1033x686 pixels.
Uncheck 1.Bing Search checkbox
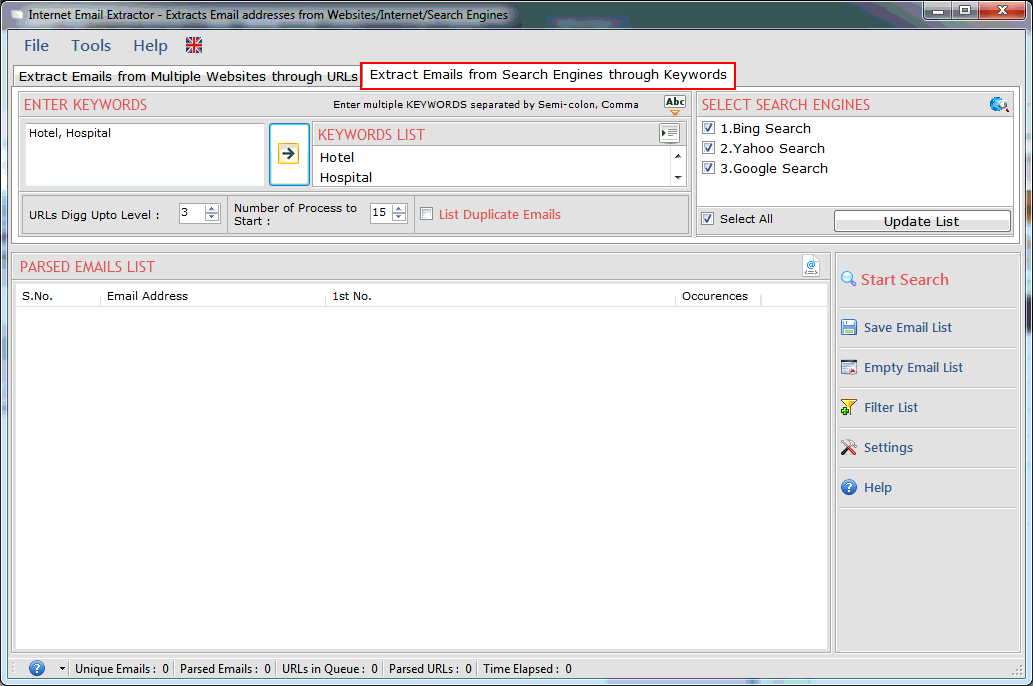pos(708,128)
